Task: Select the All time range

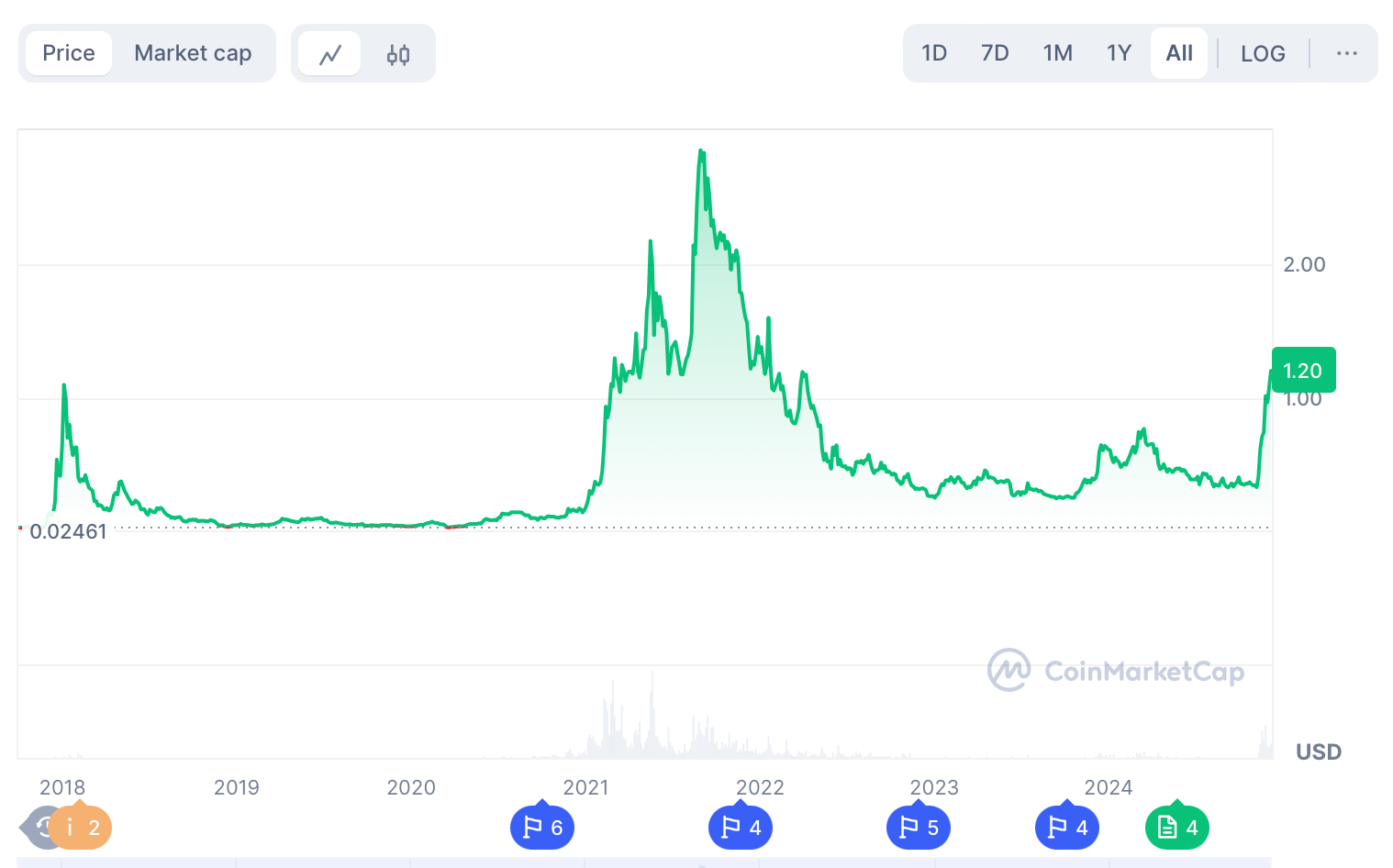Action: (x=1179, y=53)
